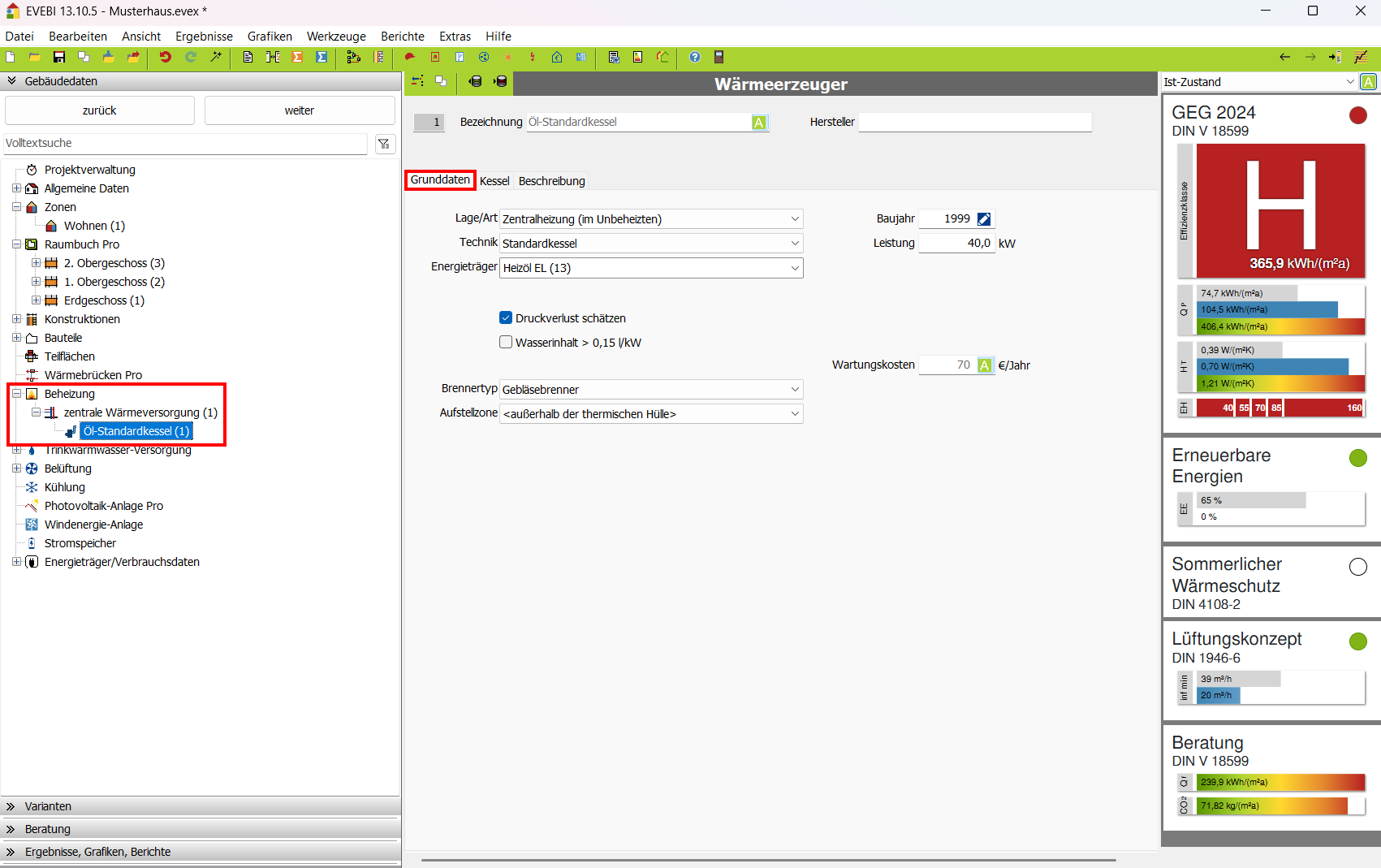Expand the Konstruktionen tree node
Image resolution: width=1381 pixels, height=868 pixels.
point(16,319)
